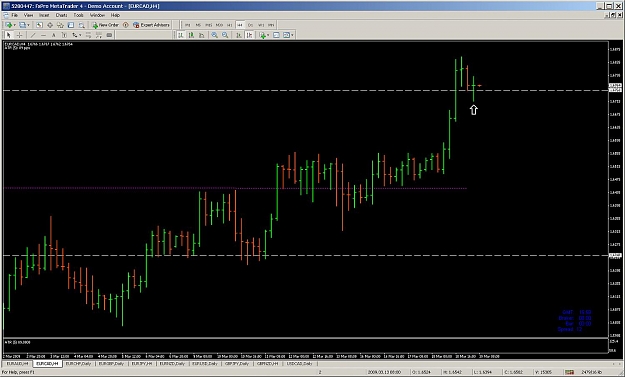Viewport: 625px width, 377px height.
Task: Open the Insert menu
Action: tap(44, 15)
